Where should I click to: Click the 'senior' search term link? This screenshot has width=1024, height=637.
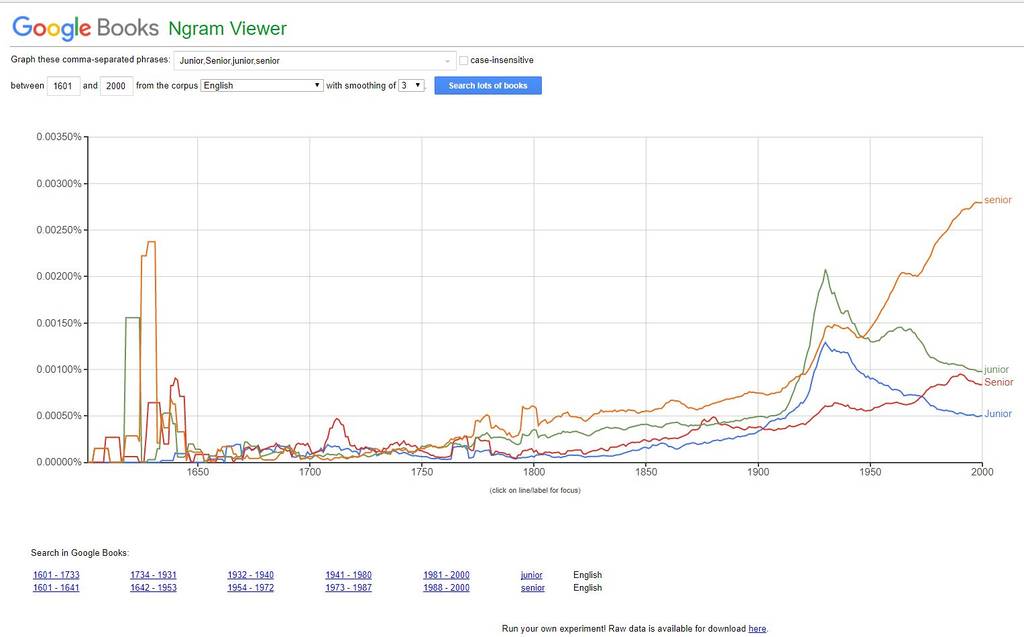tap(533, 588)
